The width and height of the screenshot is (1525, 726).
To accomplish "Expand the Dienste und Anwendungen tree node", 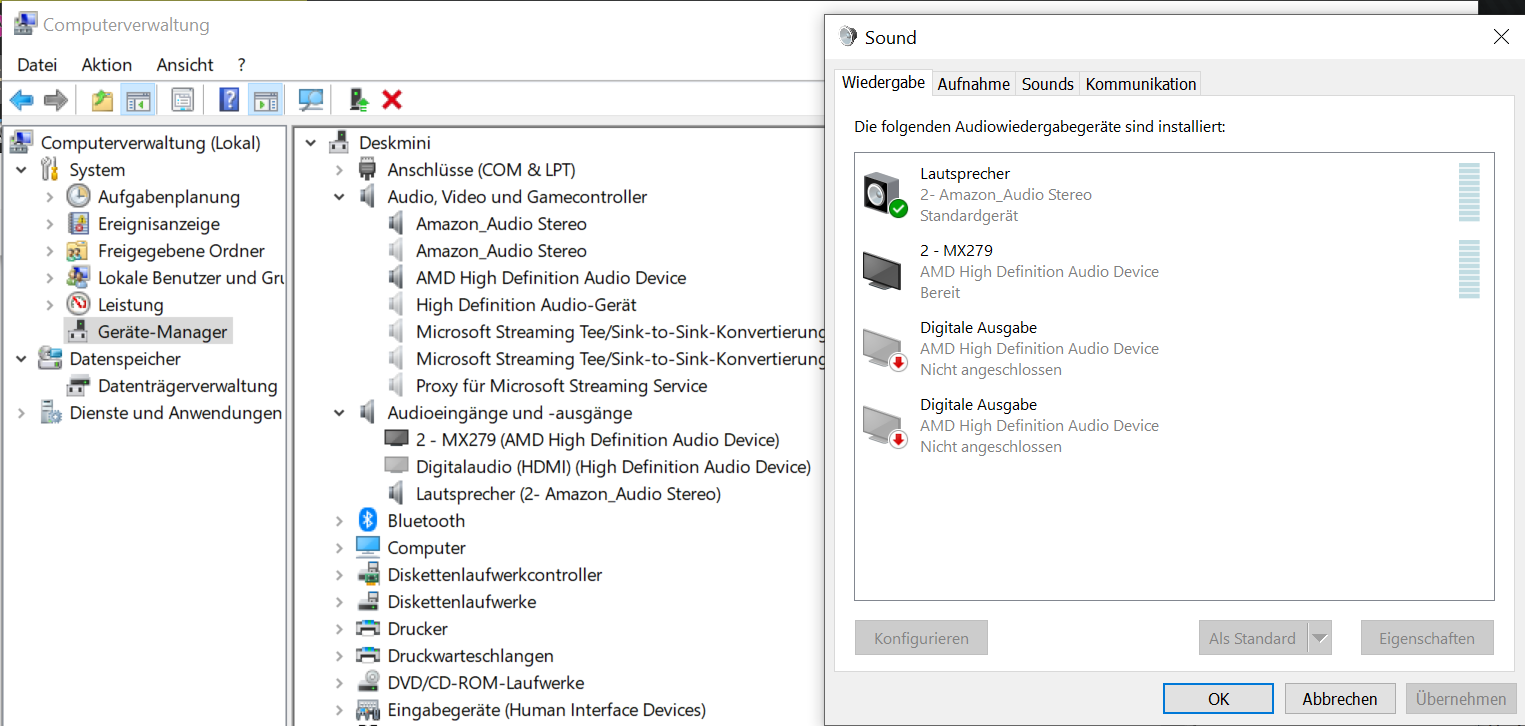I will click(x=21, y=413).
